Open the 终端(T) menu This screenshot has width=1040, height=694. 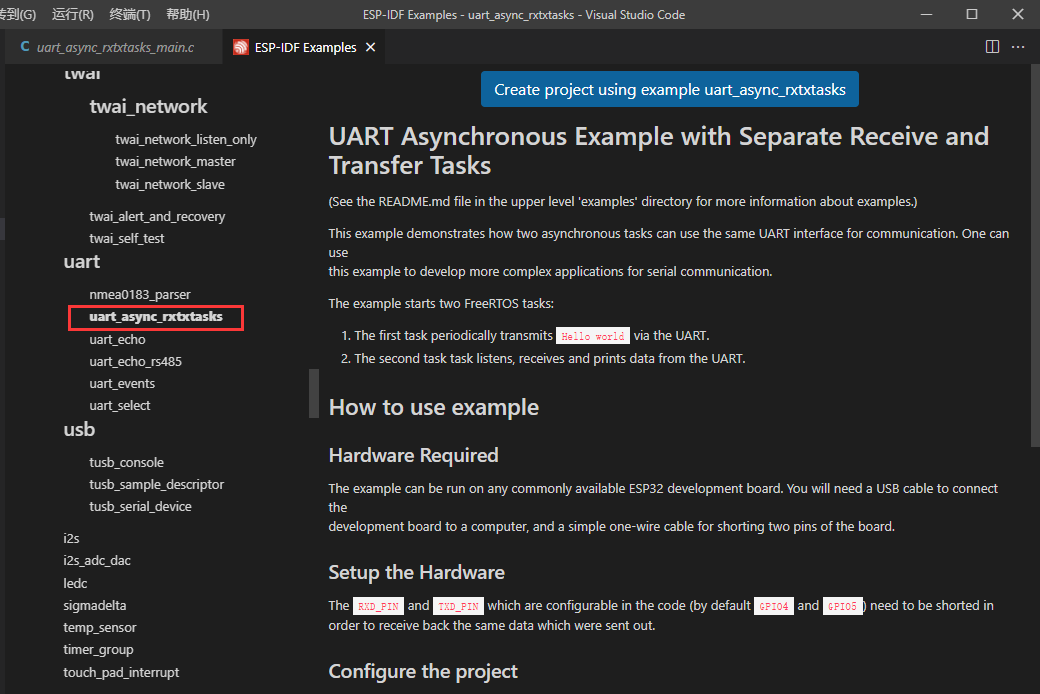tap(130, 15)
